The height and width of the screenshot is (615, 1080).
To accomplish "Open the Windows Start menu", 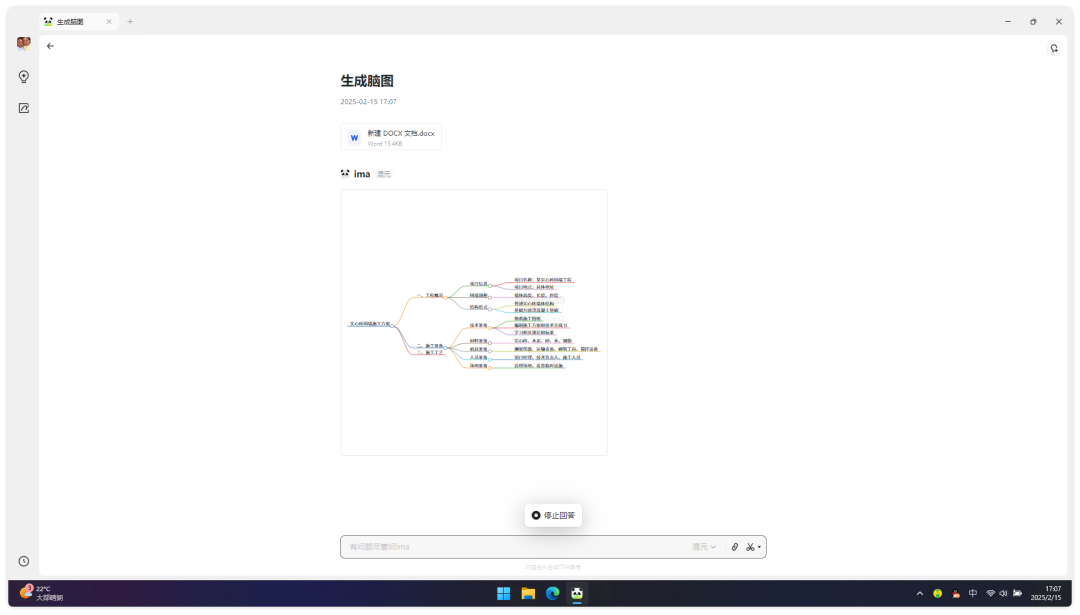I will click(503, 593).
